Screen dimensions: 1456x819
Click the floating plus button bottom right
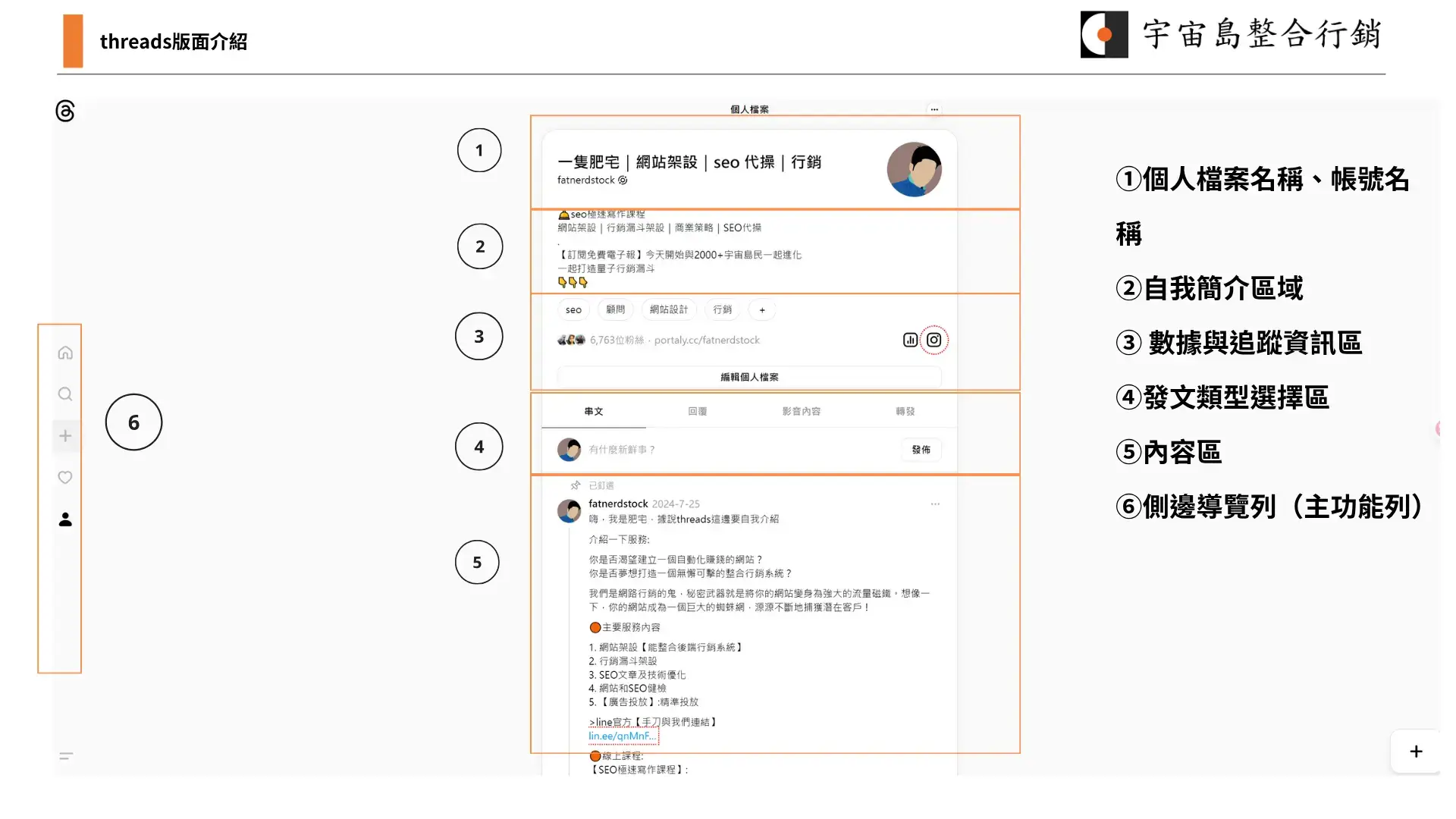[x=1415, y=752]
